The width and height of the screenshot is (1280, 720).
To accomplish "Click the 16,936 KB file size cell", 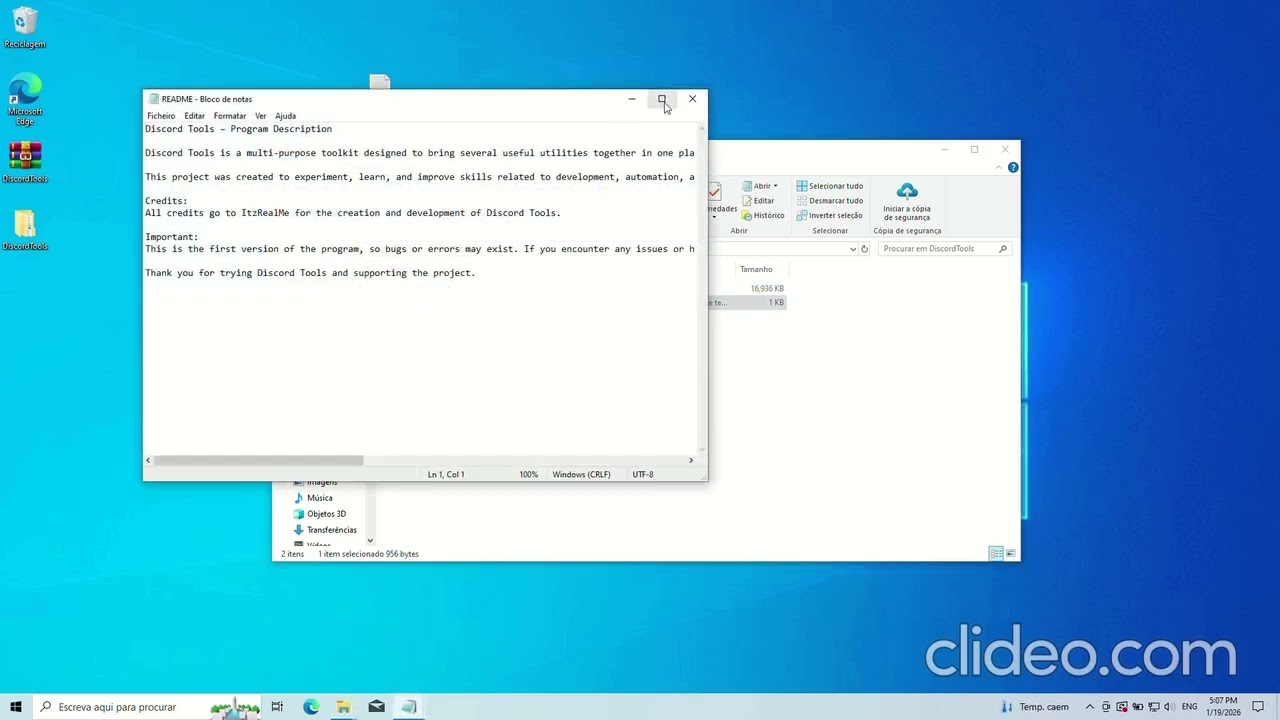I will pos(767,289).
